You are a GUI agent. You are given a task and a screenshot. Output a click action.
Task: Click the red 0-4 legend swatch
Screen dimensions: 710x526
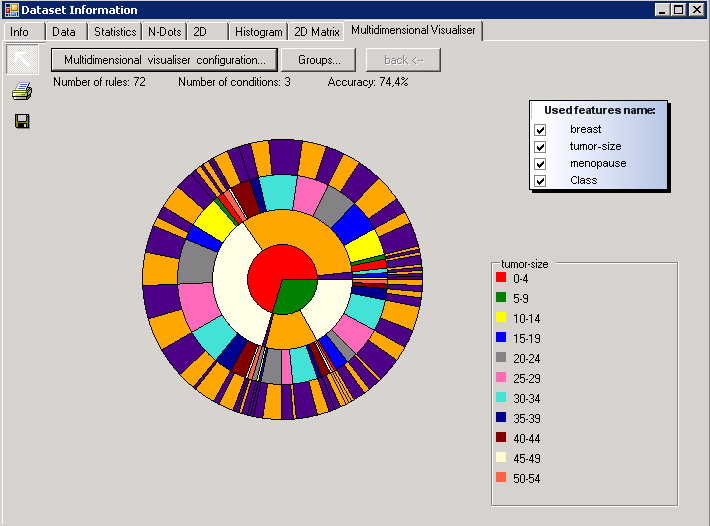(x=501, y=277)
